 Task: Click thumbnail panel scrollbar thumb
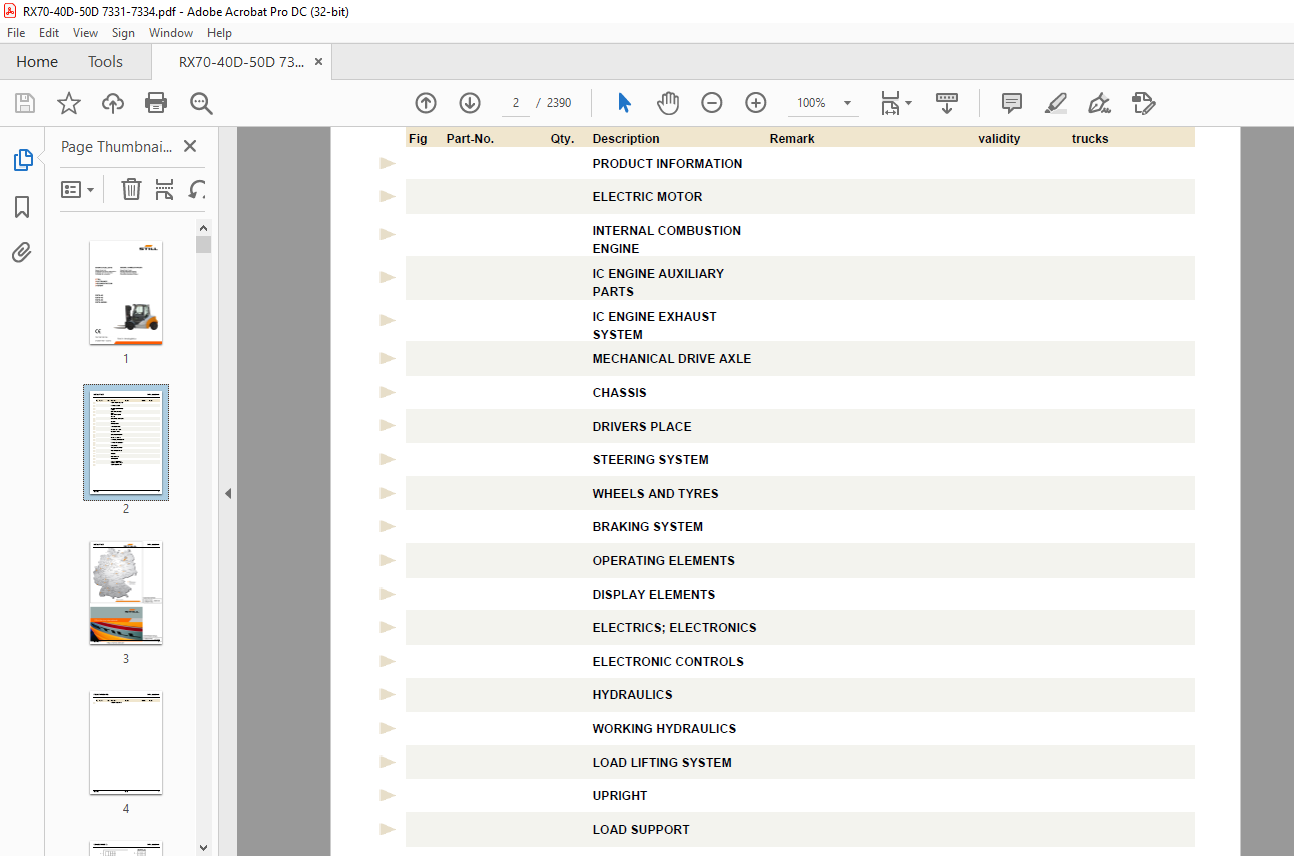pyautogui.click(x=203, y=245)
